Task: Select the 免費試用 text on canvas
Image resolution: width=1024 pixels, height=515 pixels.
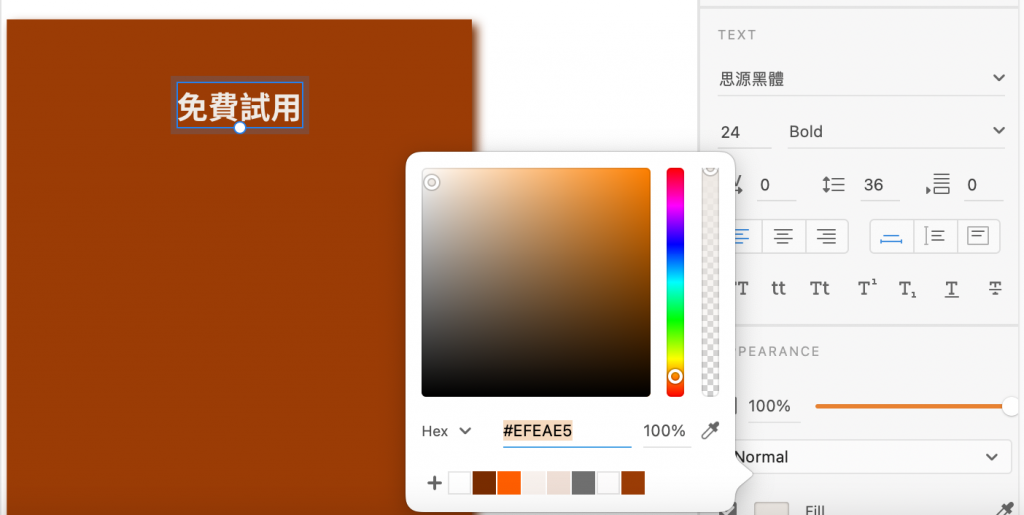Action: [x=240, y=106]
